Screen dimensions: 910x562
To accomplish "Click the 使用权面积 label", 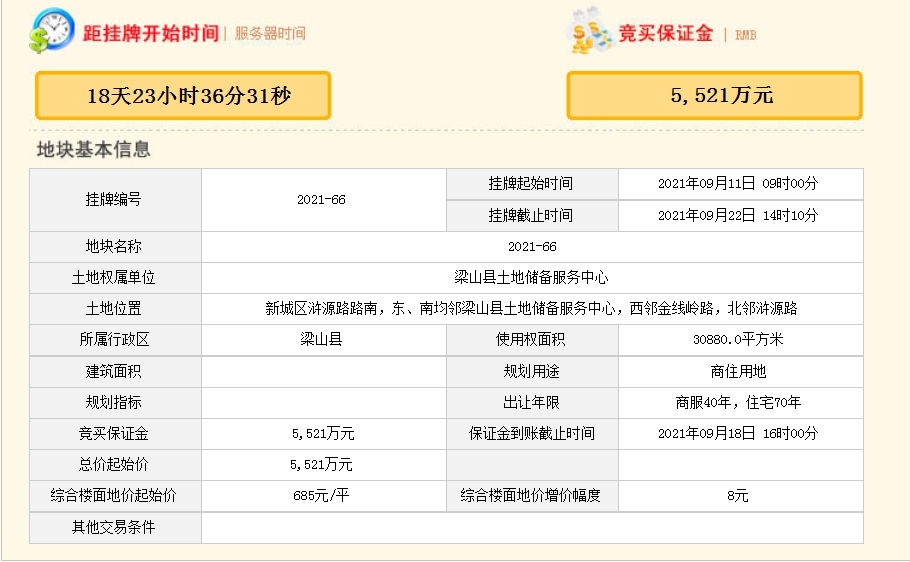I will point(530,340).
